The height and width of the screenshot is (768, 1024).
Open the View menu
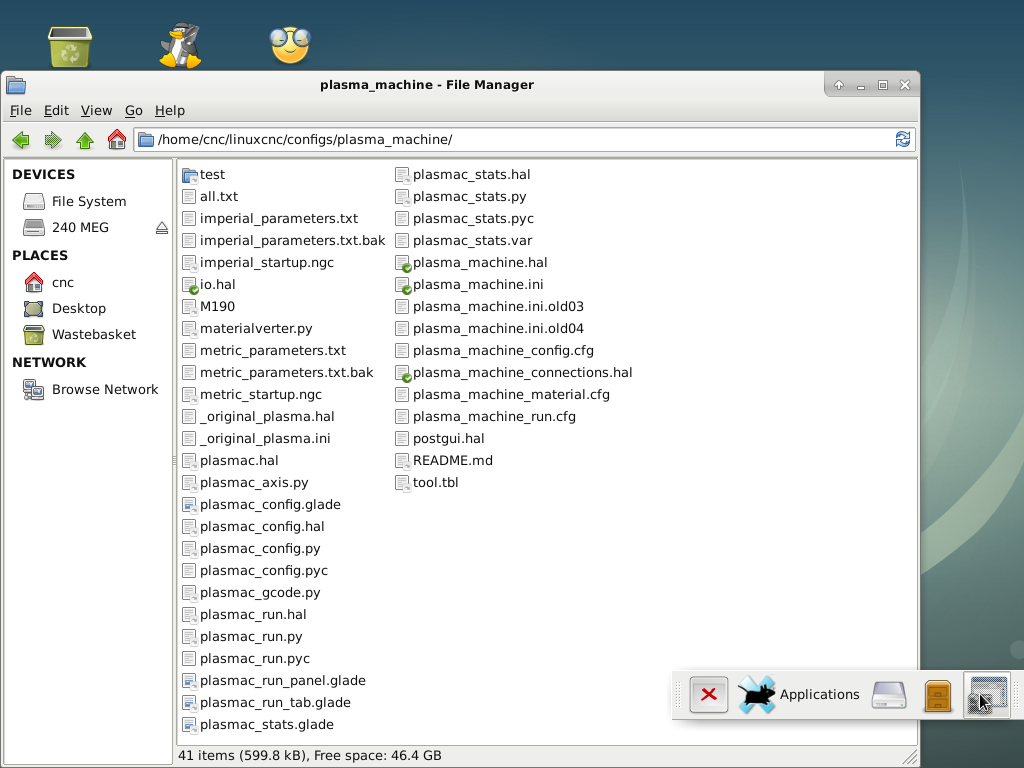pyautogui.click(x=97, y=110)
